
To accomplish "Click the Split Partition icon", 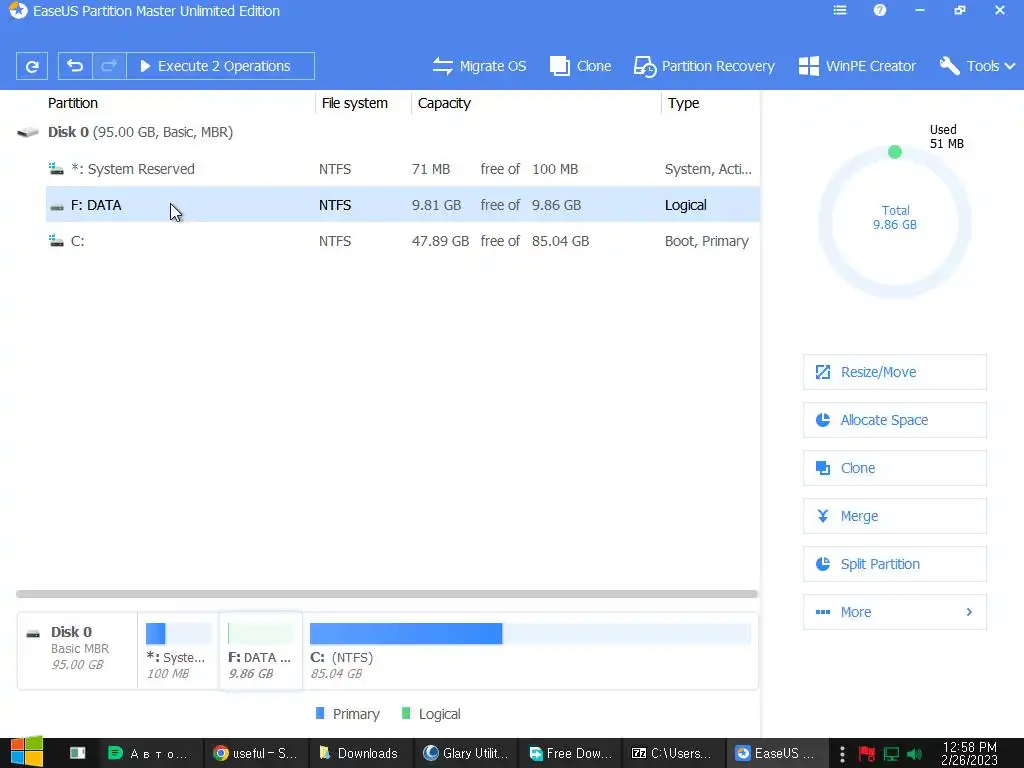I will tap(823, 564).
